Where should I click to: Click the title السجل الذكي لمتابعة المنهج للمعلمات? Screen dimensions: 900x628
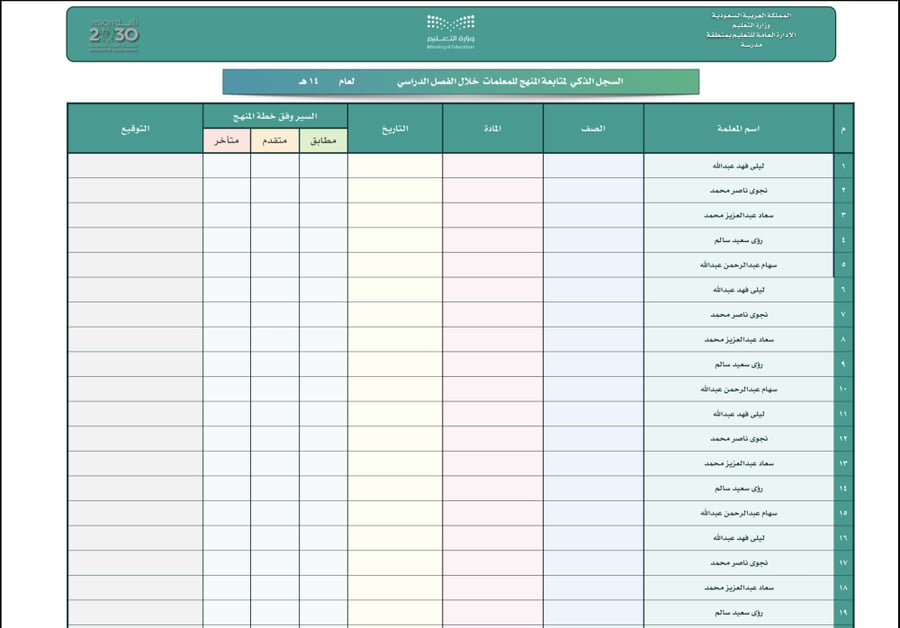pos(553,82)
